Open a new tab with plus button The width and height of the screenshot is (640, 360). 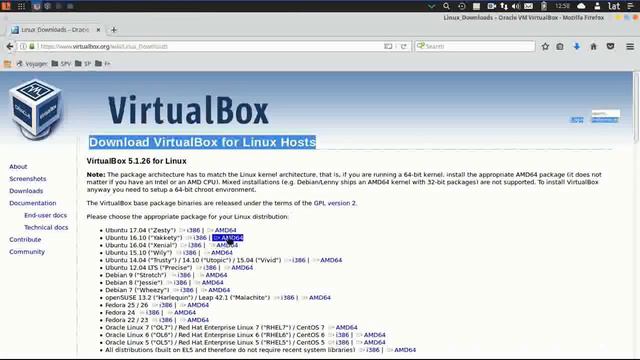(x=114, y=30)
